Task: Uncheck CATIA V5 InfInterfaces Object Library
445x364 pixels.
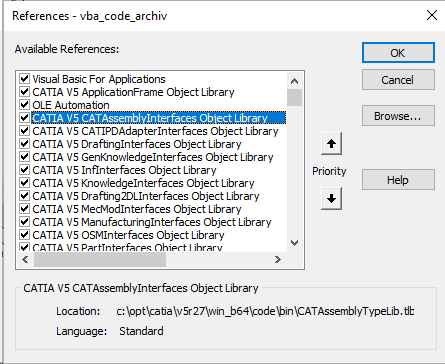Action: click(24, 170)
